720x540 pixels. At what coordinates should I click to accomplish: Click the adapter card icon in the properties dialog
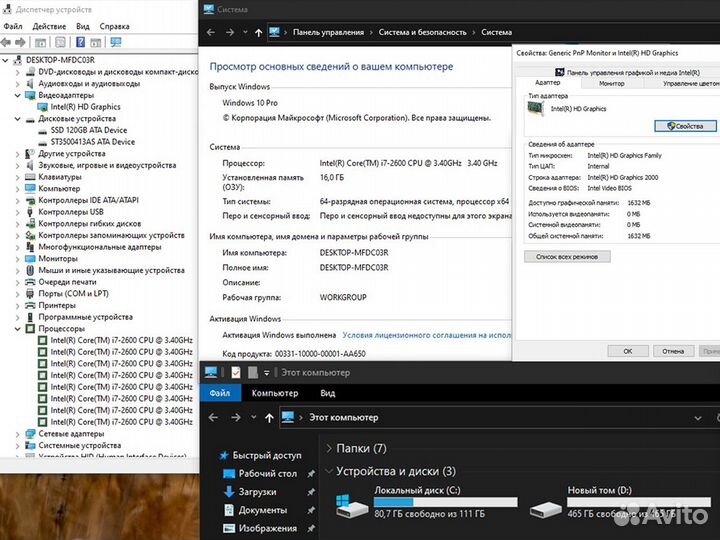click(535, 108)
